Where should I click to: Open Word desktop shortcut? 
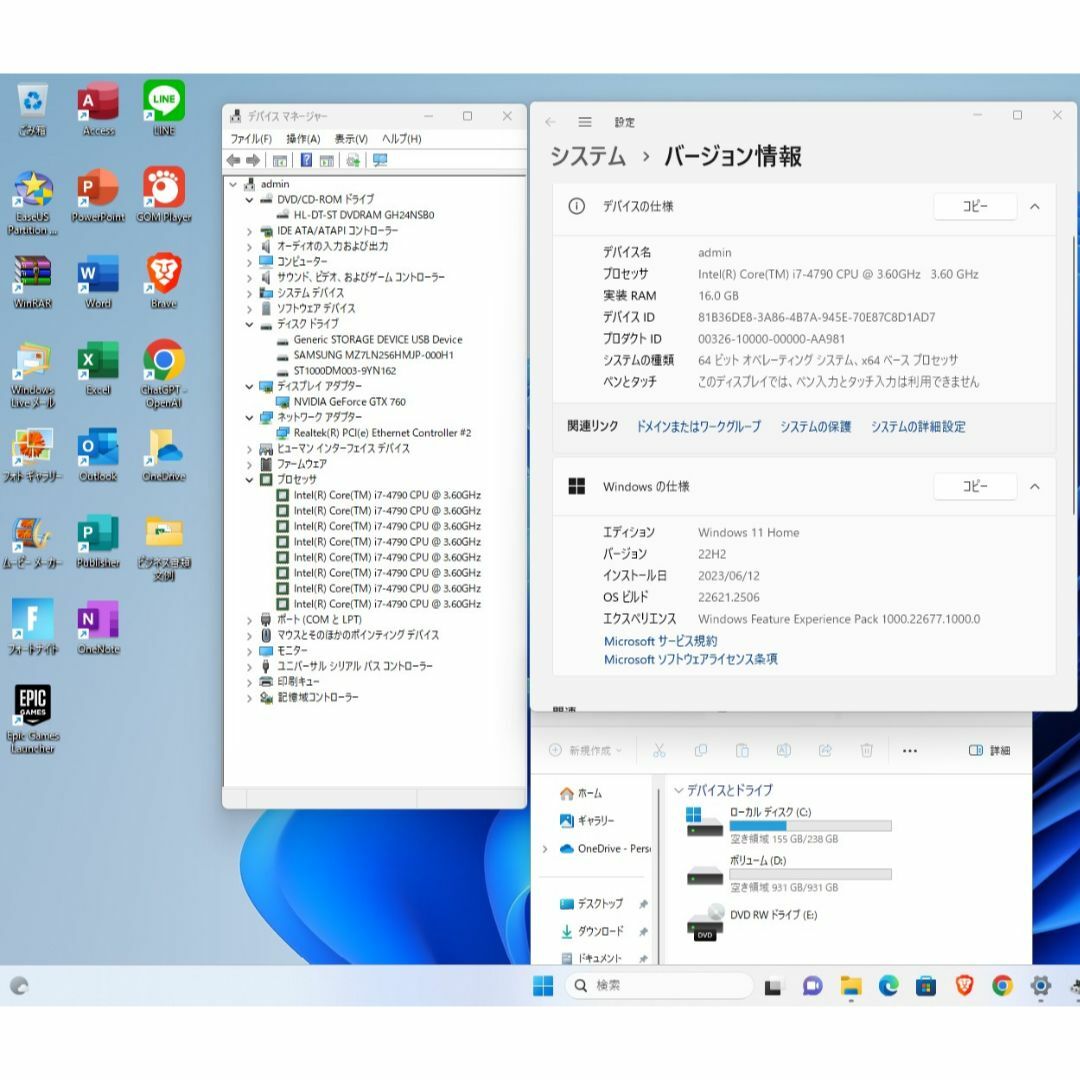pyautogui.click(x=98, y=282)
